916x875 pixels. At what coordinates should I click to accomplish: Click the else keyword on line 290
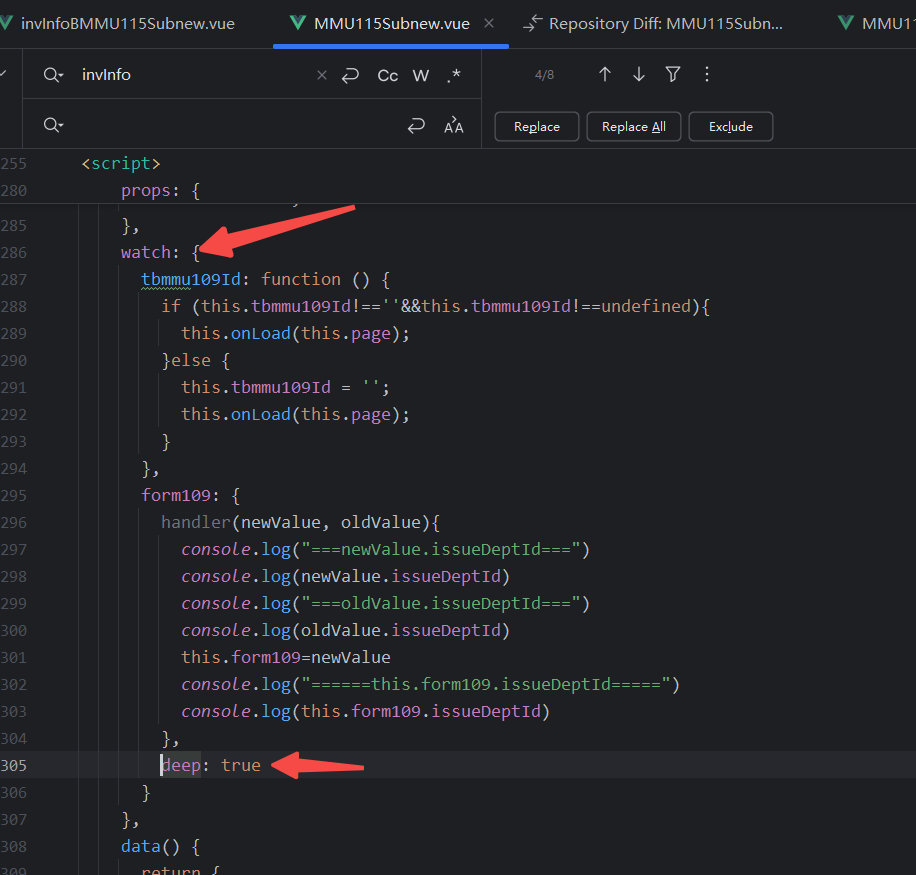point(191,360)
